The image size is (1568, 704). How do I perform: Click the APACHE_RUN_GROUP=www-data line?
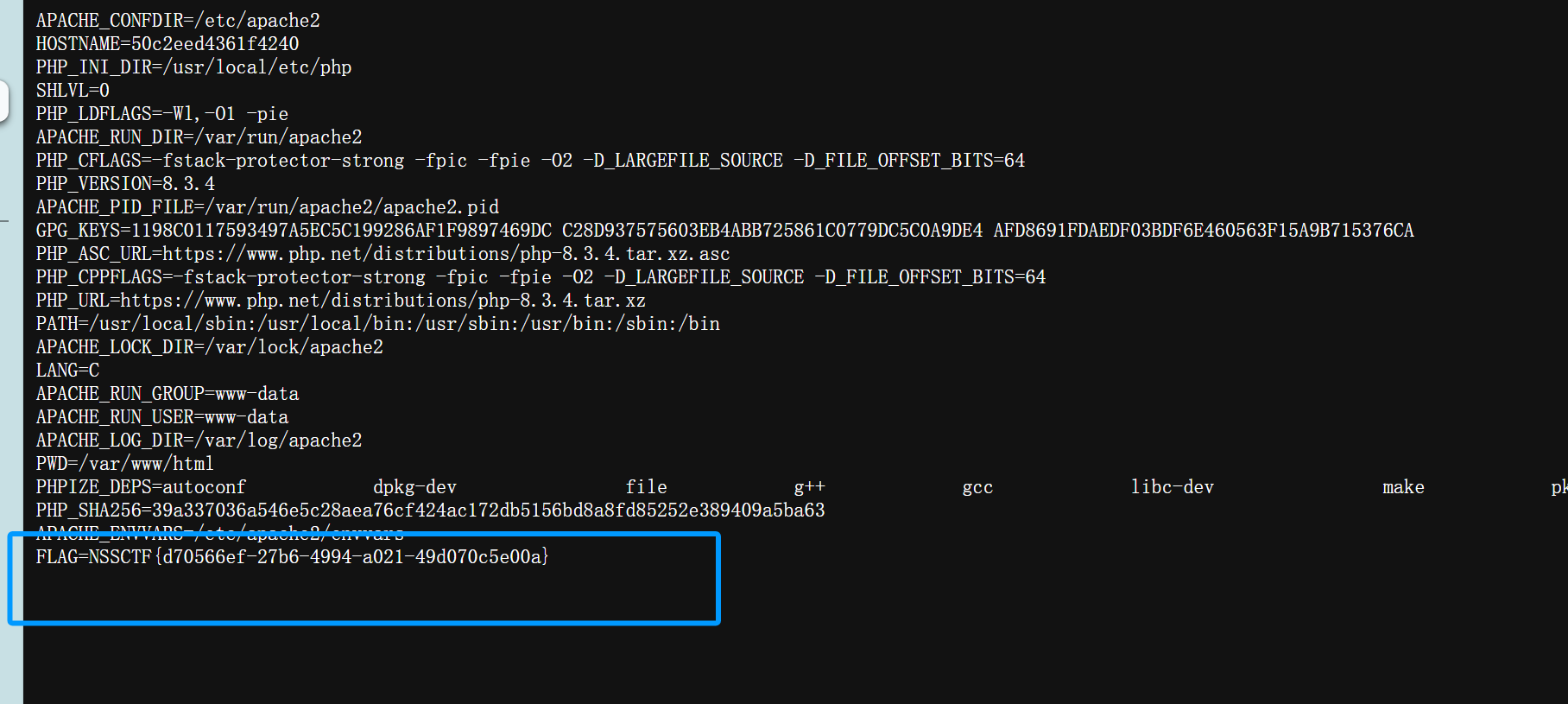(168, 394)
